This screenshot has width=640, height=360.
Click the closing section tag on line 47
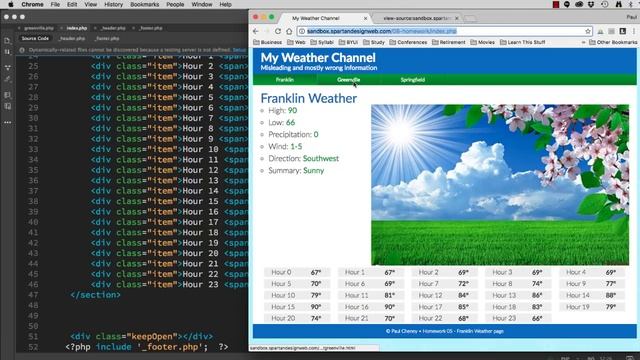[x=96, y=295]
